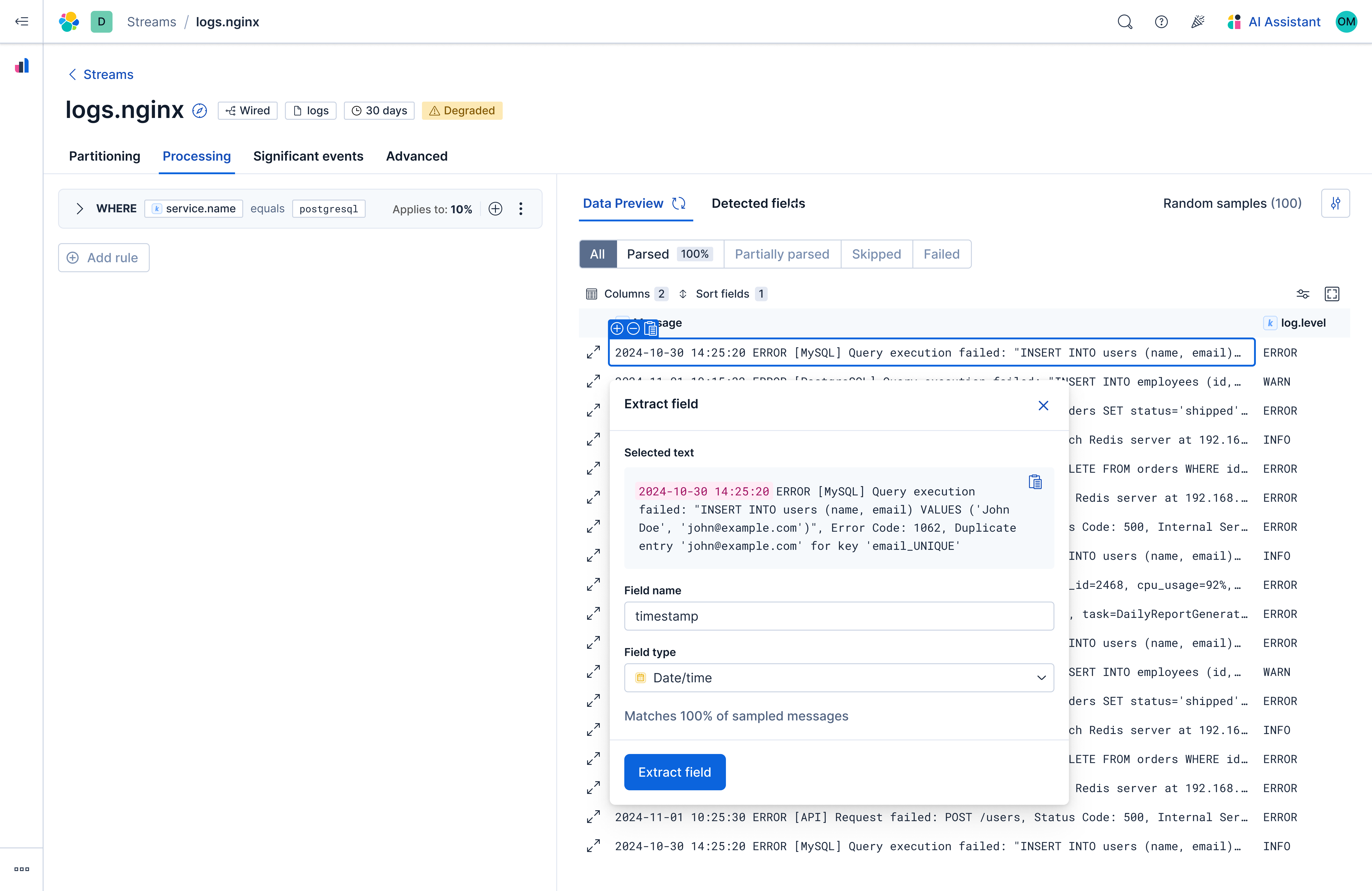The width and height of the screenshot is (1372, 891).
Task: Expand the first MySQL ERROR row
Action: [593, 352]
